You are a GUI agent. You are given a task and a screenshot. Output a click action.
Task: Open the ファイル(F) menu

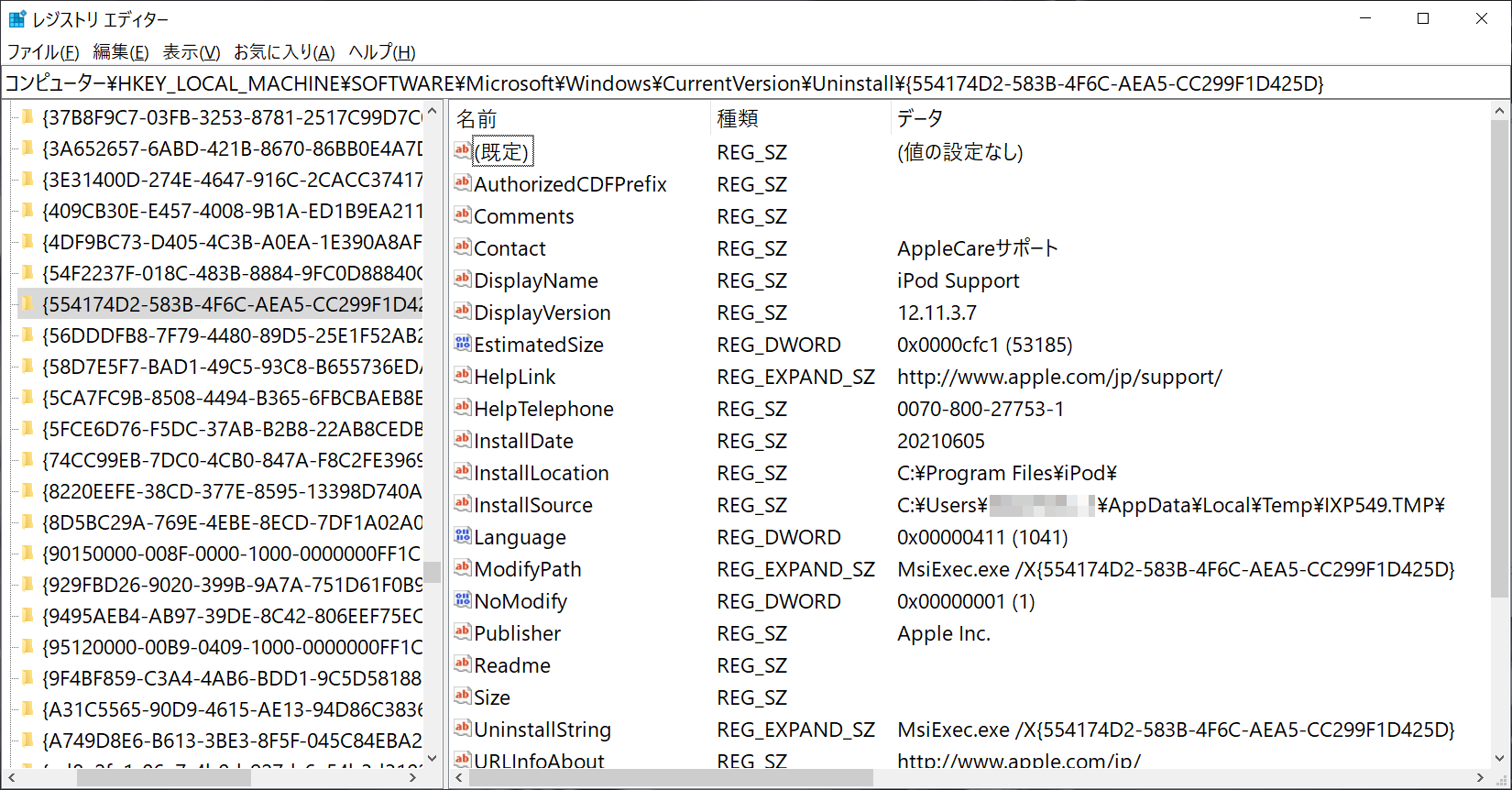(x=43, y=52)
